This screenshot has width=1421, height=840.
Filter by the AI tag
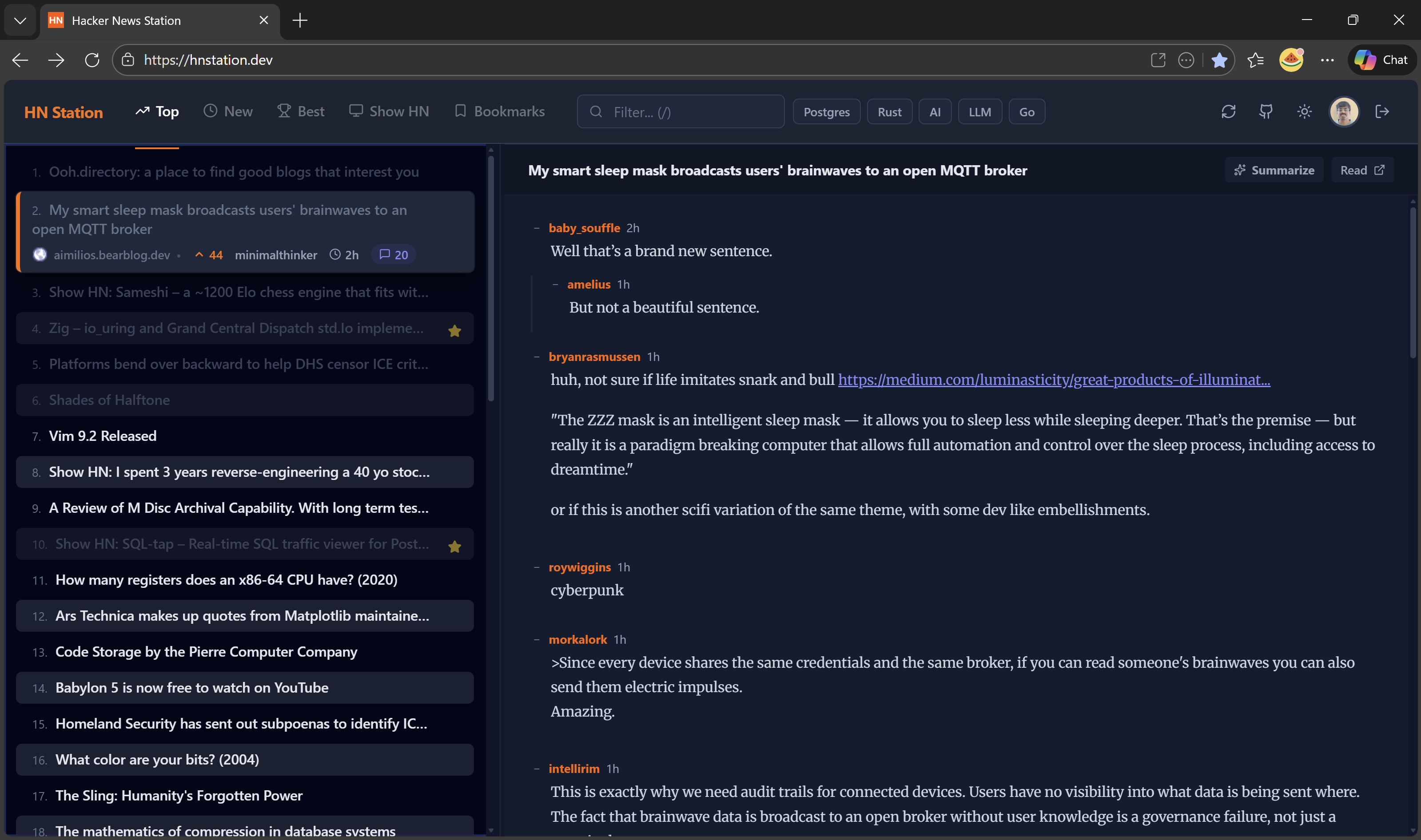pos(935,112)
